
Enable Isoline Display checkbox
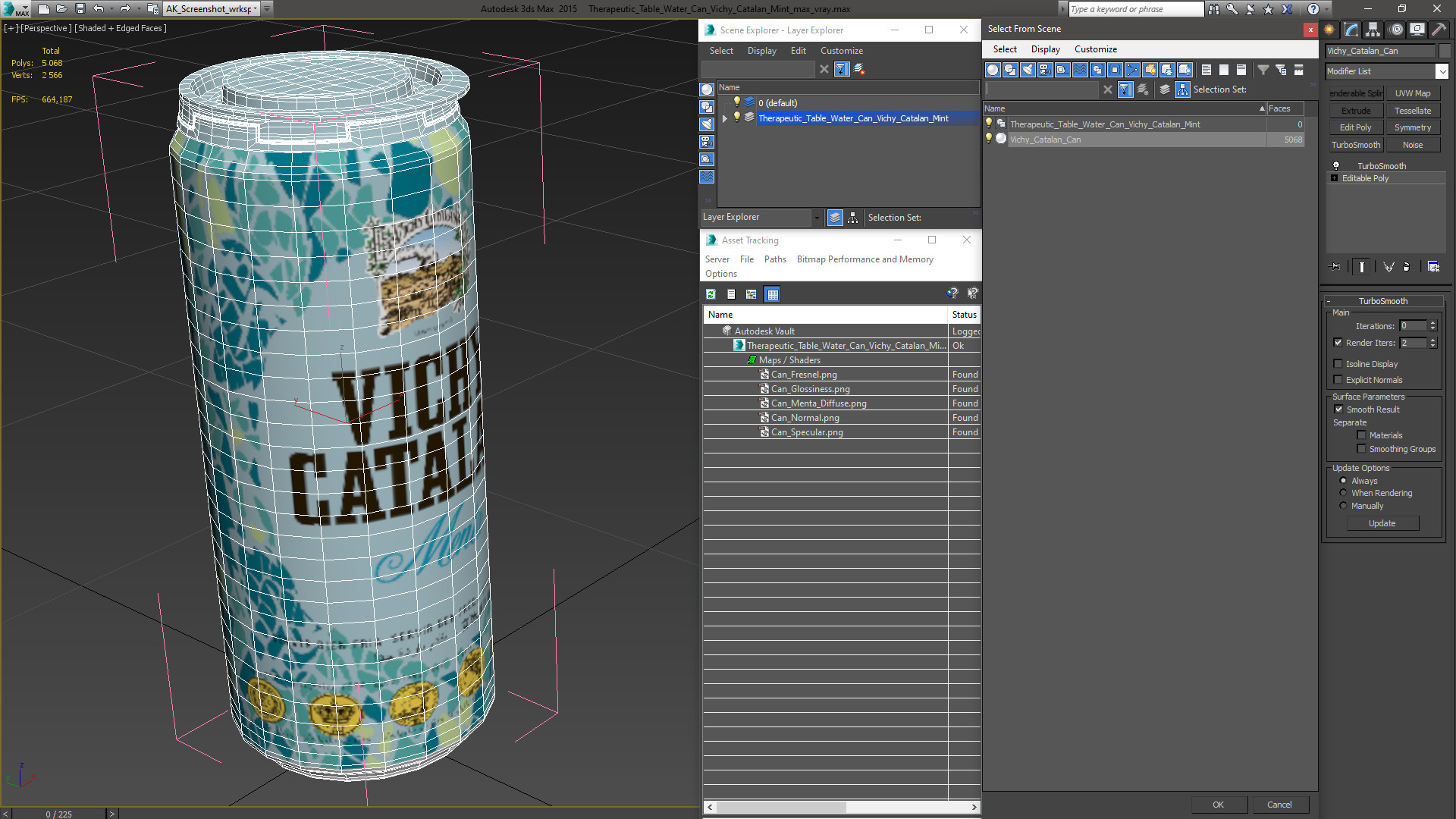(x=1338, y=364)
